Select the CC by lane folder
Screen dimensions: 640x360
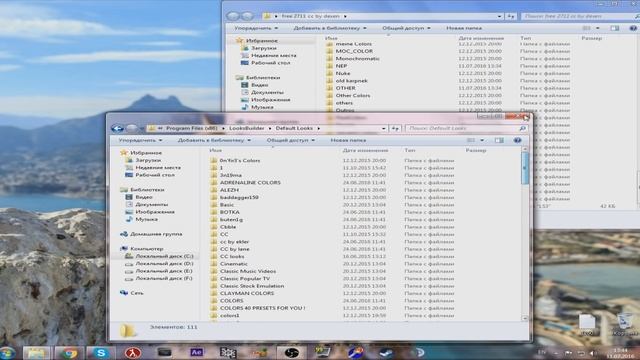click(234, 249)
